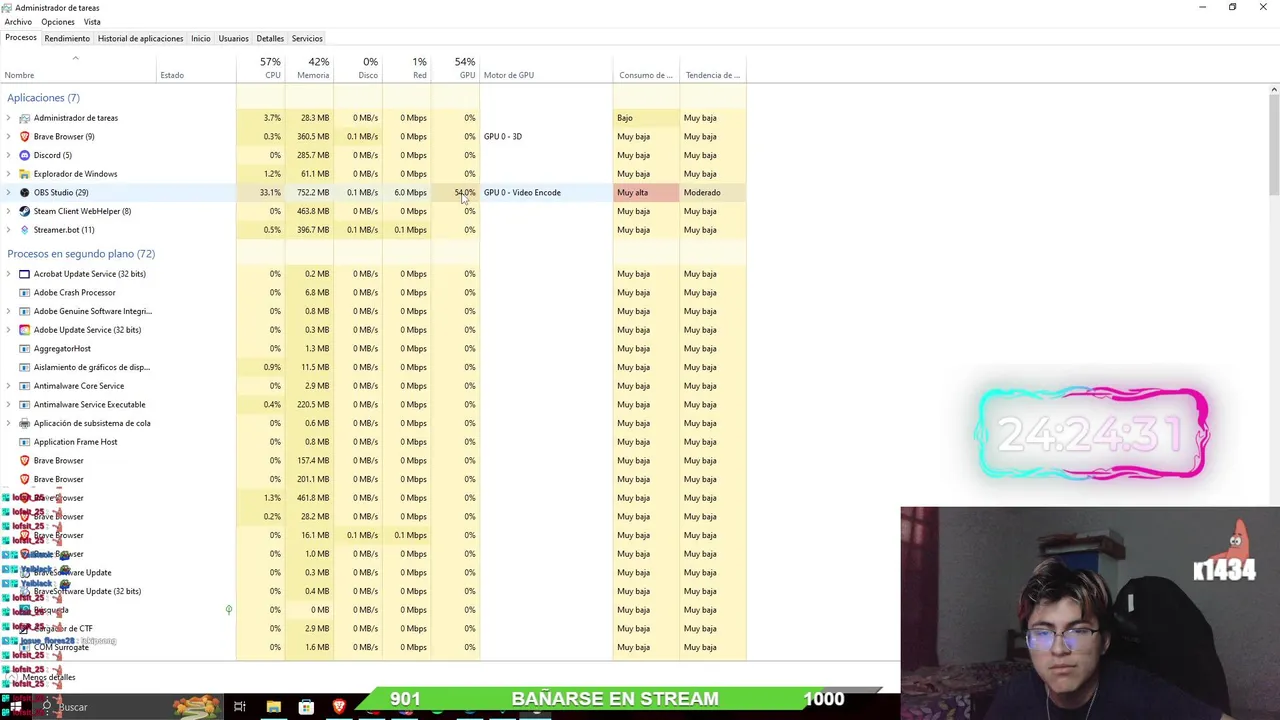Screen dimensions: 1280x720
Task: Open the Archivo menu
Action: tap(18, 22)
